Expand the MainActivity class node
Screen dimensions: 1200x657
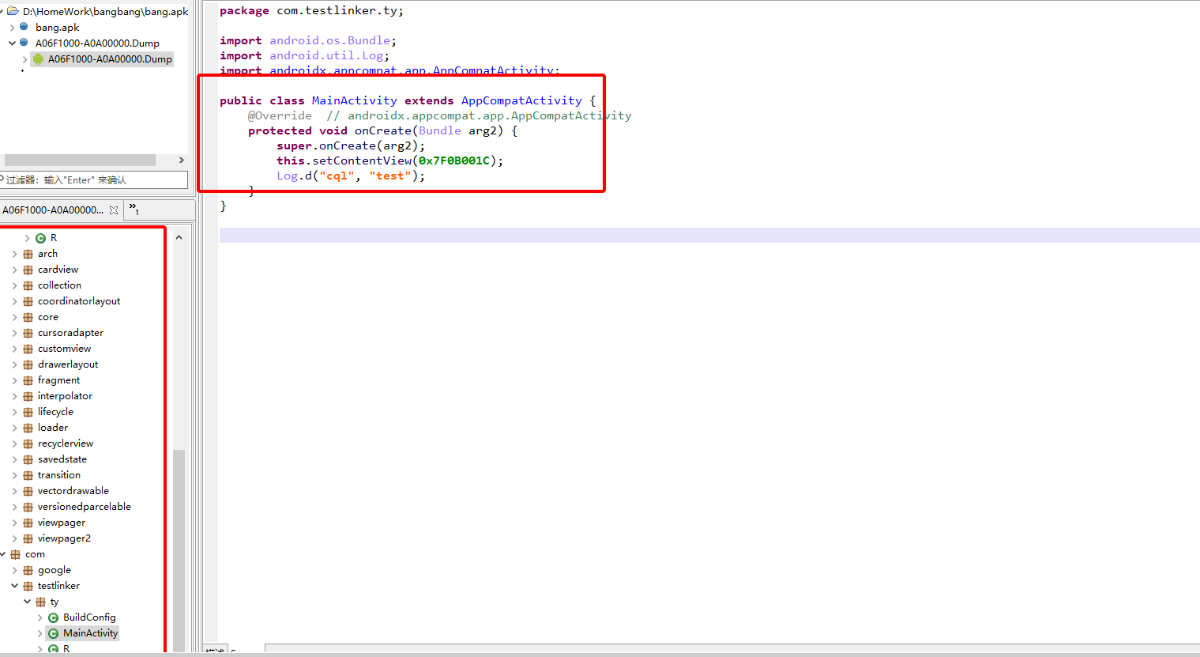40,633
